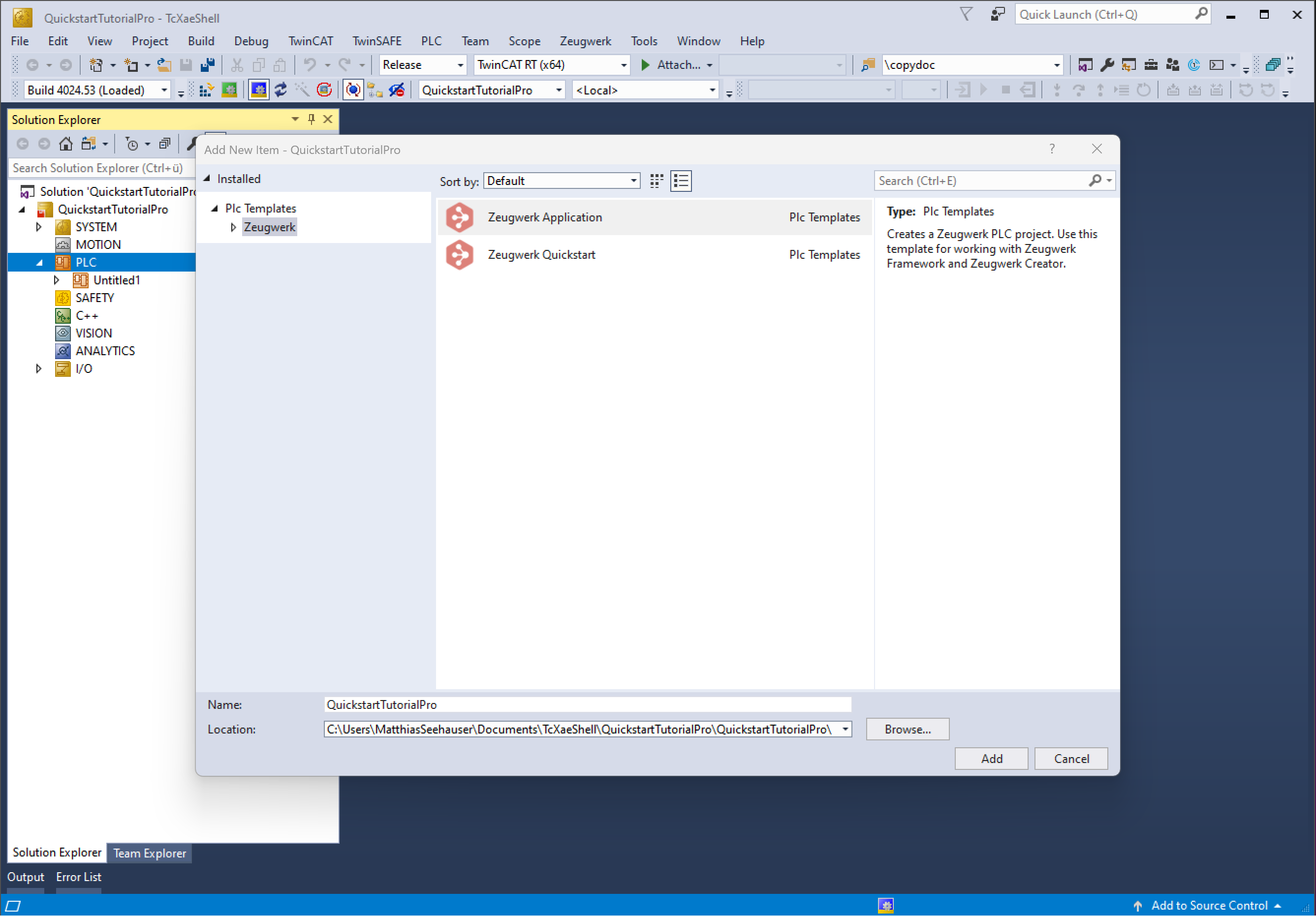Viewport: 1316px width, 916px height.
Task: Switch to small icons grid view
Action: coord(657,181)
